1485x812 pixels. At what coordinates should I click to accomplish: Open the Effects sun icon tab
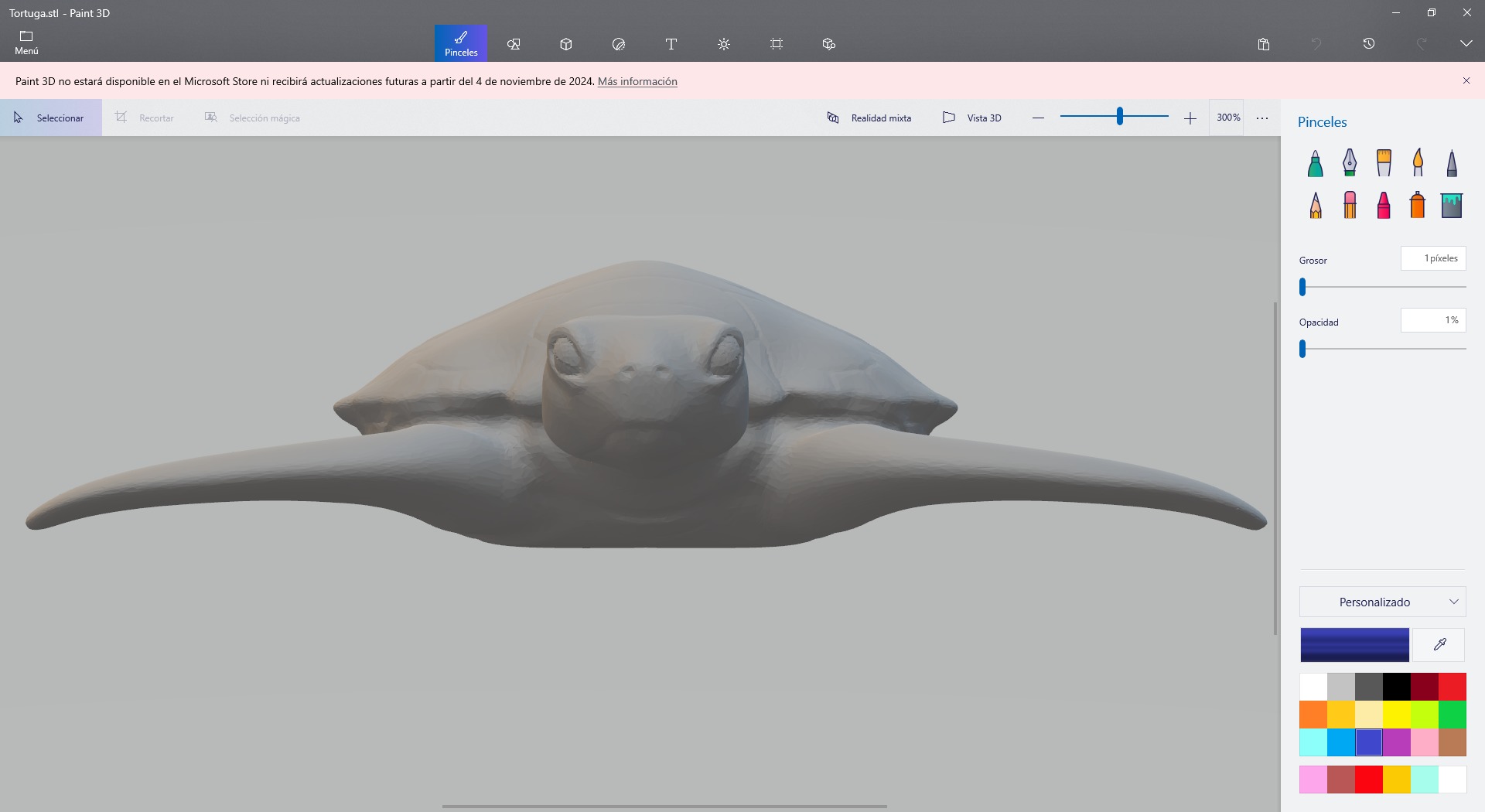click(x=724, y=44)
